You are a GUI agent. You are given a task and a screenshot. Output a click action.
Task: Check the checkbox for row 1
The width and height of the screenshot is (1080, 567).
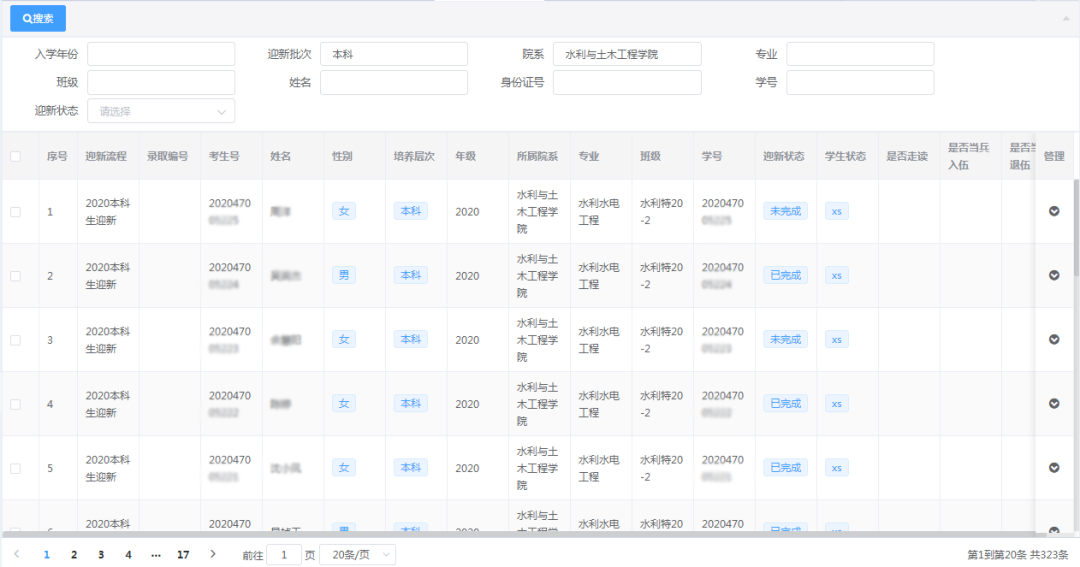tap(15, 212)
